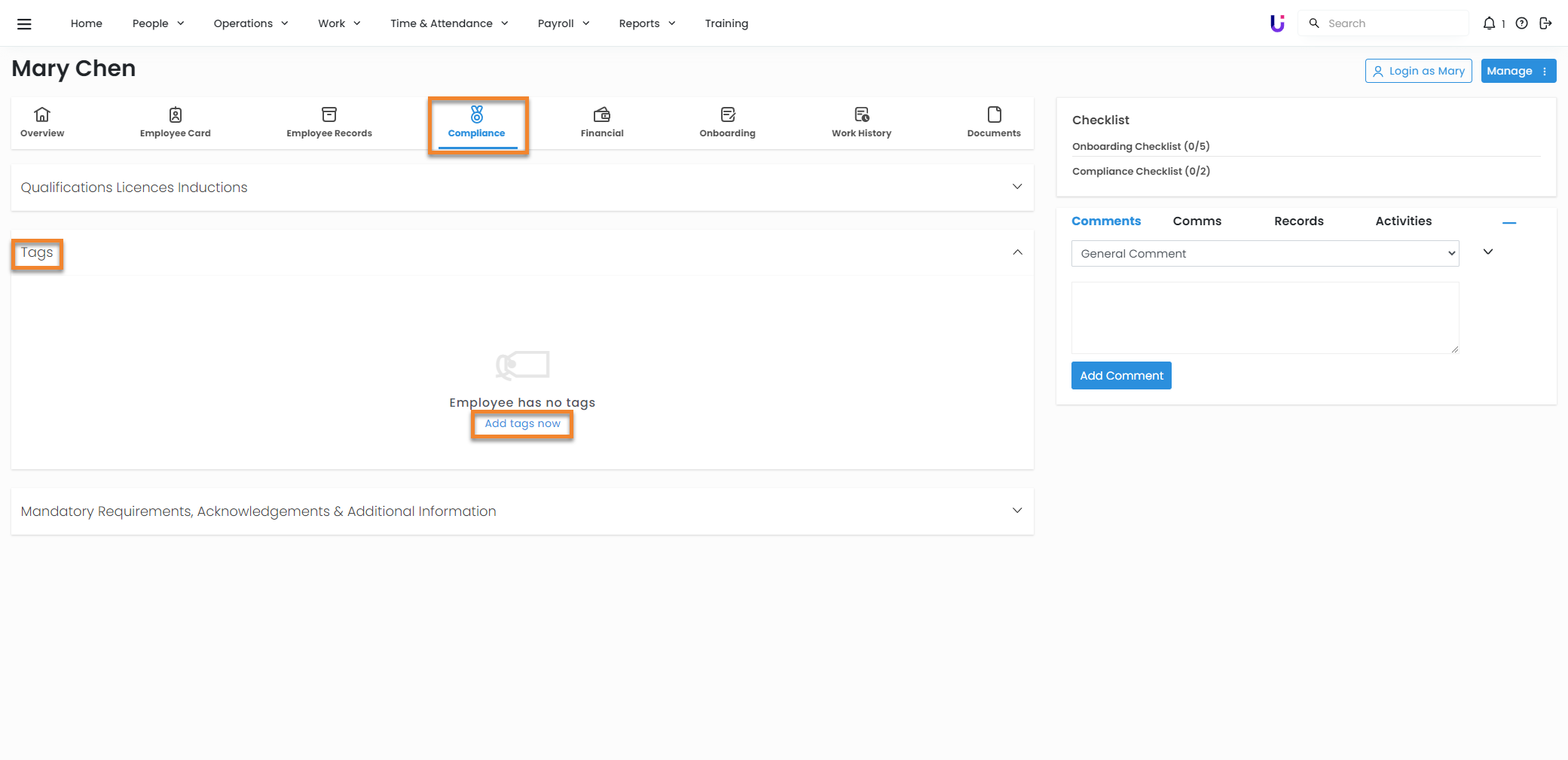Click the Documents page icon
Screen dimensions: 1568x760
[994, 114]
